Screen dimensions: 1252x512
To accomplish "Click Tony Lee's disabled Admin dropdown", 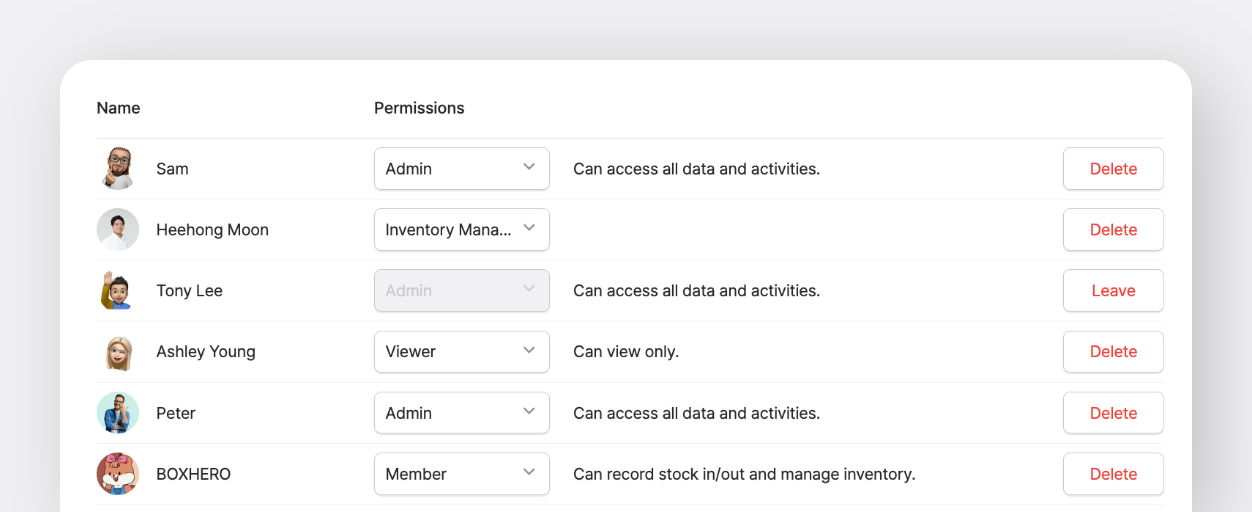I will pyautogui.click(x=461, y=290).
